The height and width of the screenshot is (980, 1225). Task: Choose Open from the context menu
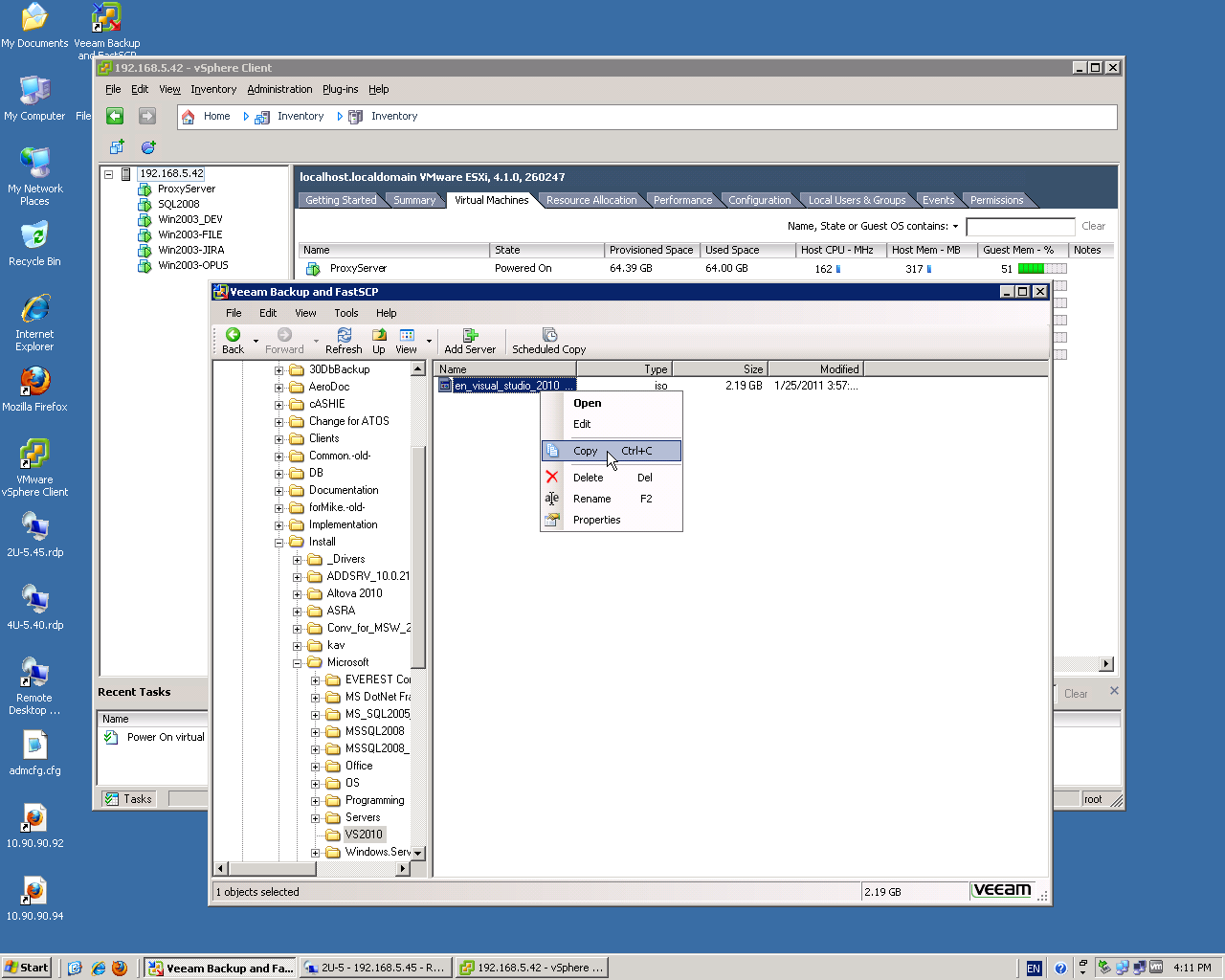[612, 403]
